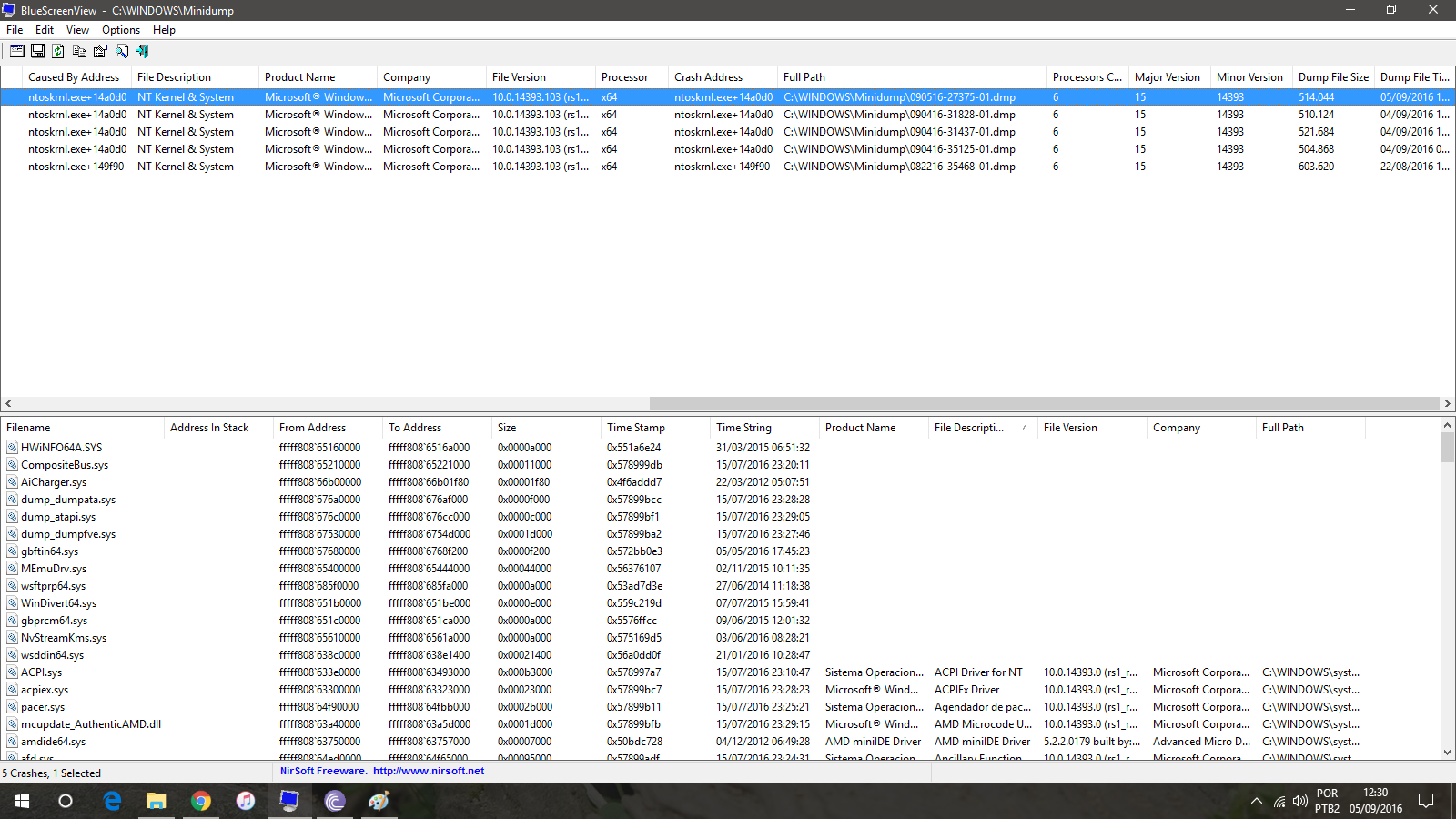The image size is (1456, 819).
Task: Select gbftin64.sys driver entry
Action: point(49,551)
